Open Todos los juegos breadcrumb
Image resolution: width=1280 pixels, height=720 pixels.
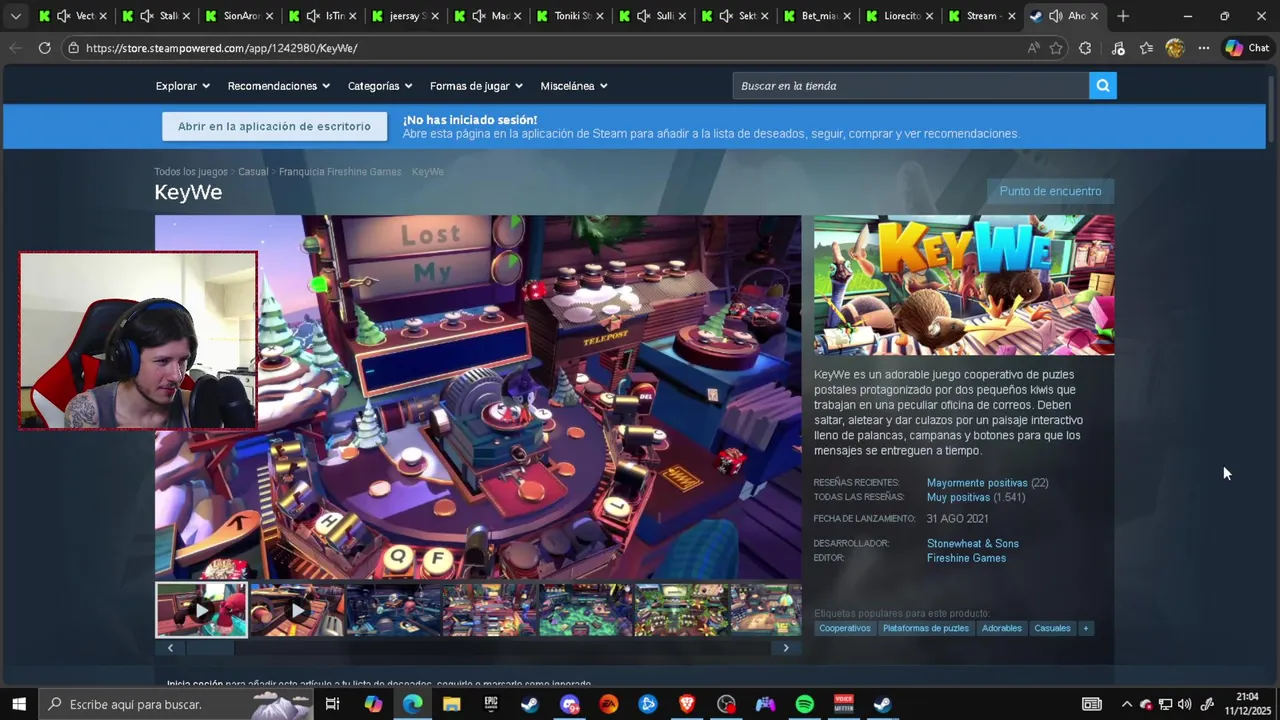191,172
